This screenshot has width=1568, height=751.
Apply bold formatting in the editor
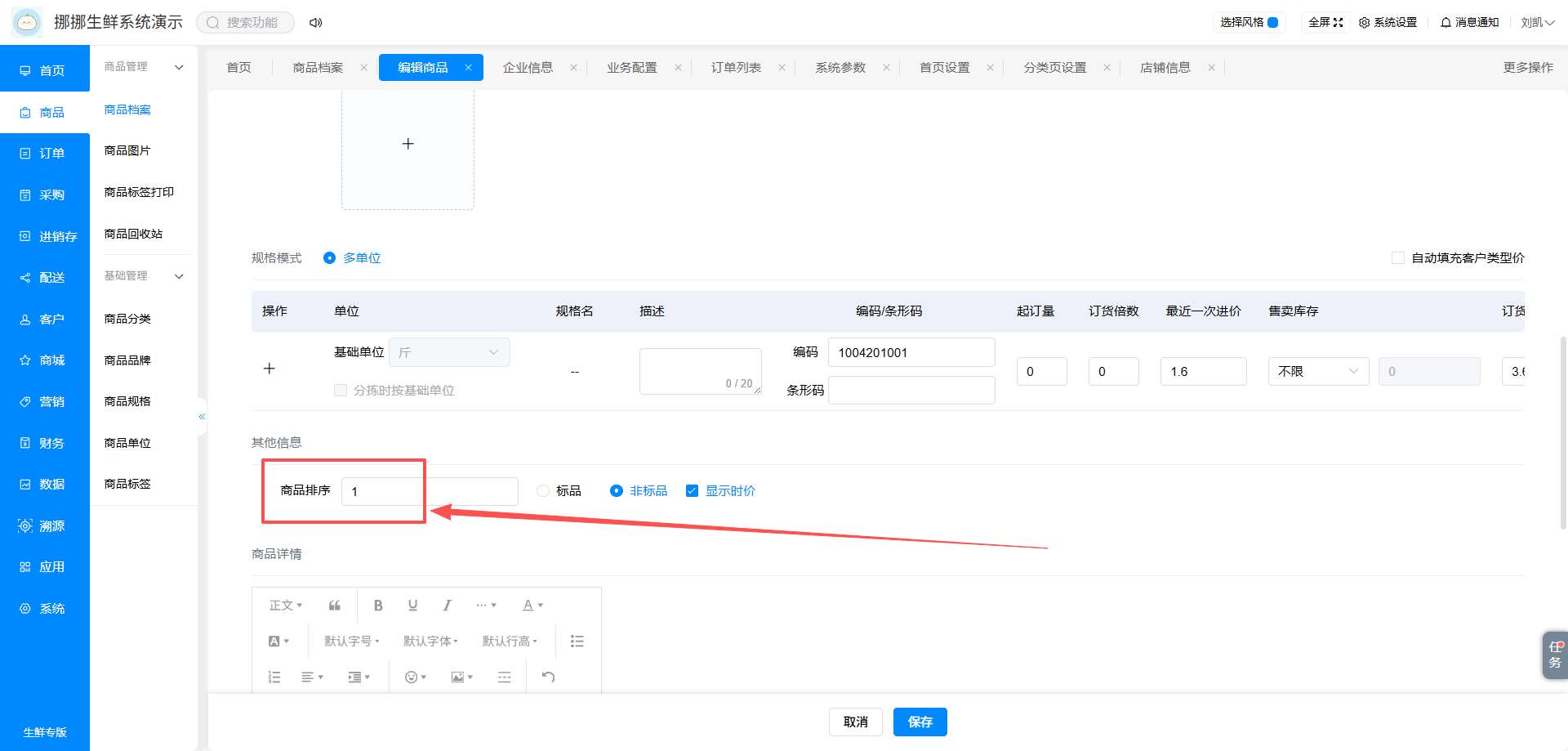point(378,606)
